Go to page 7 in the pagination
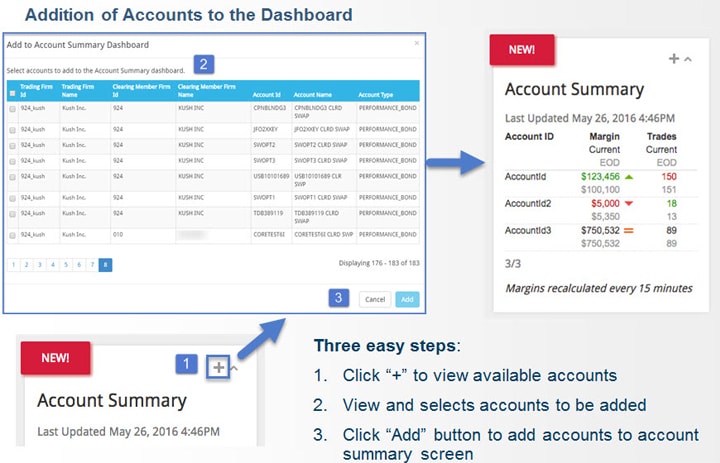Screen dimensions: 720x463 pos(91,265)
